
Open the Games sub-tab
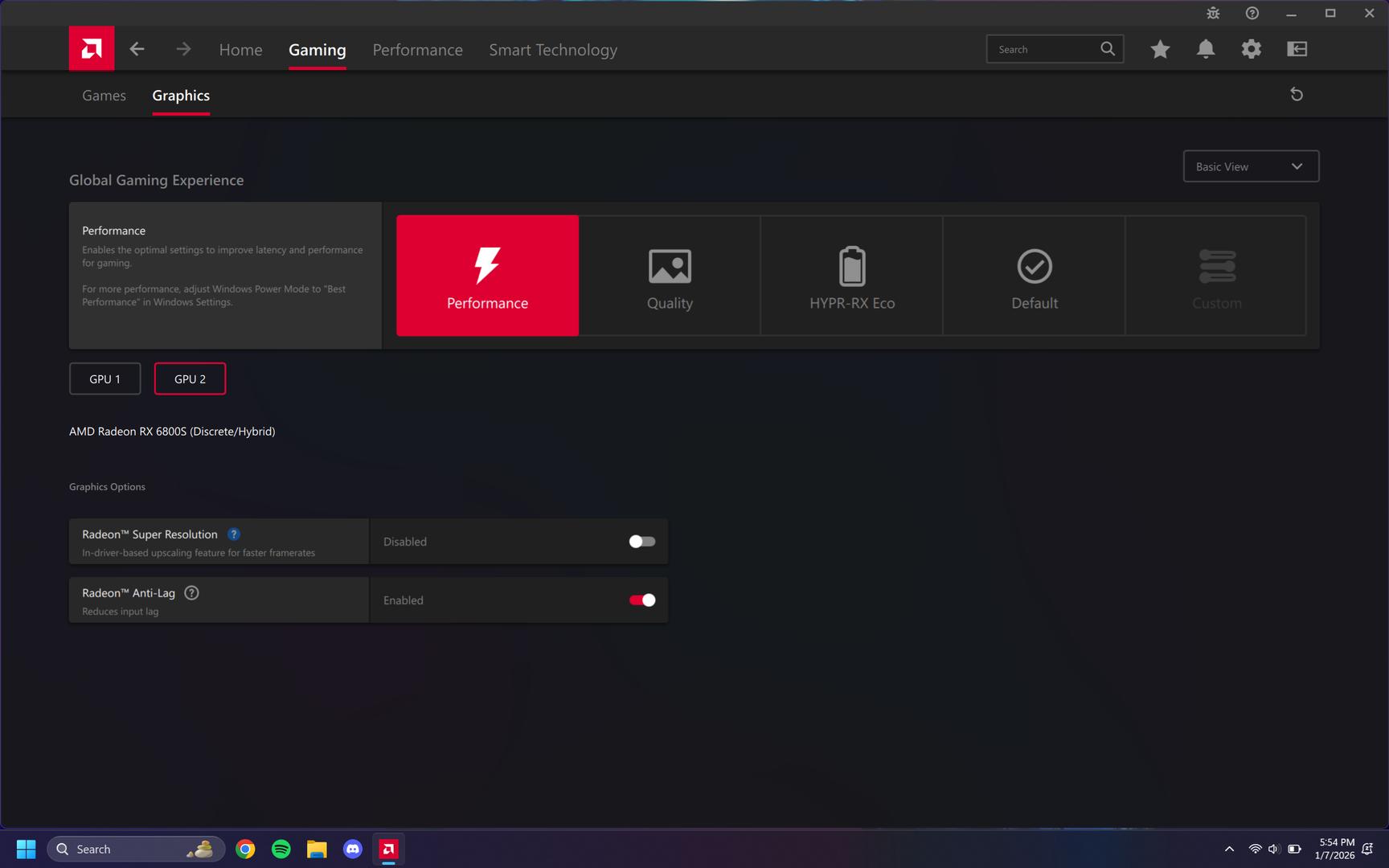coord(104,96)
